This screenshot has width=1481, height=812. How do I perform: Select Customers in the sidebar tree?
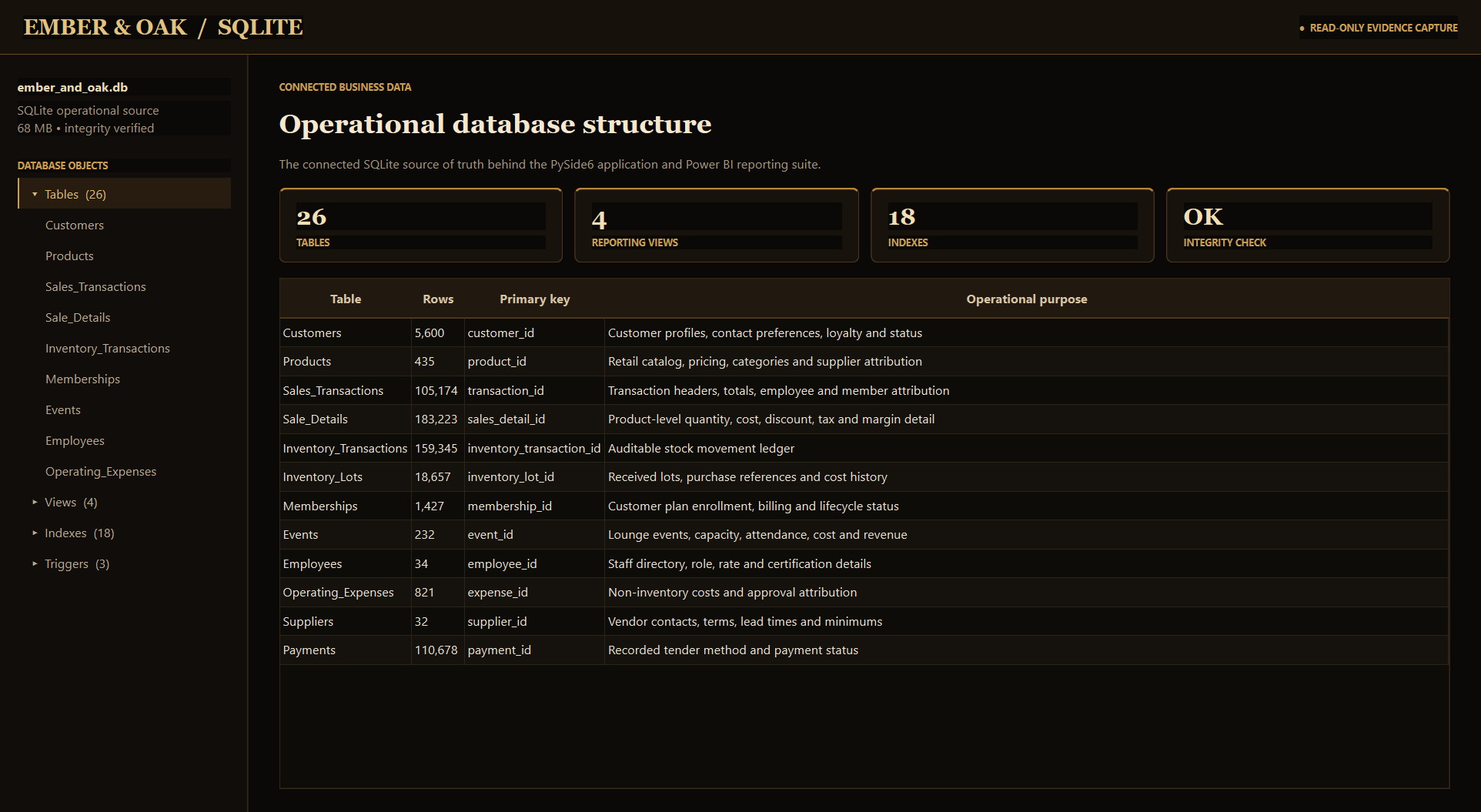(75, 225)
